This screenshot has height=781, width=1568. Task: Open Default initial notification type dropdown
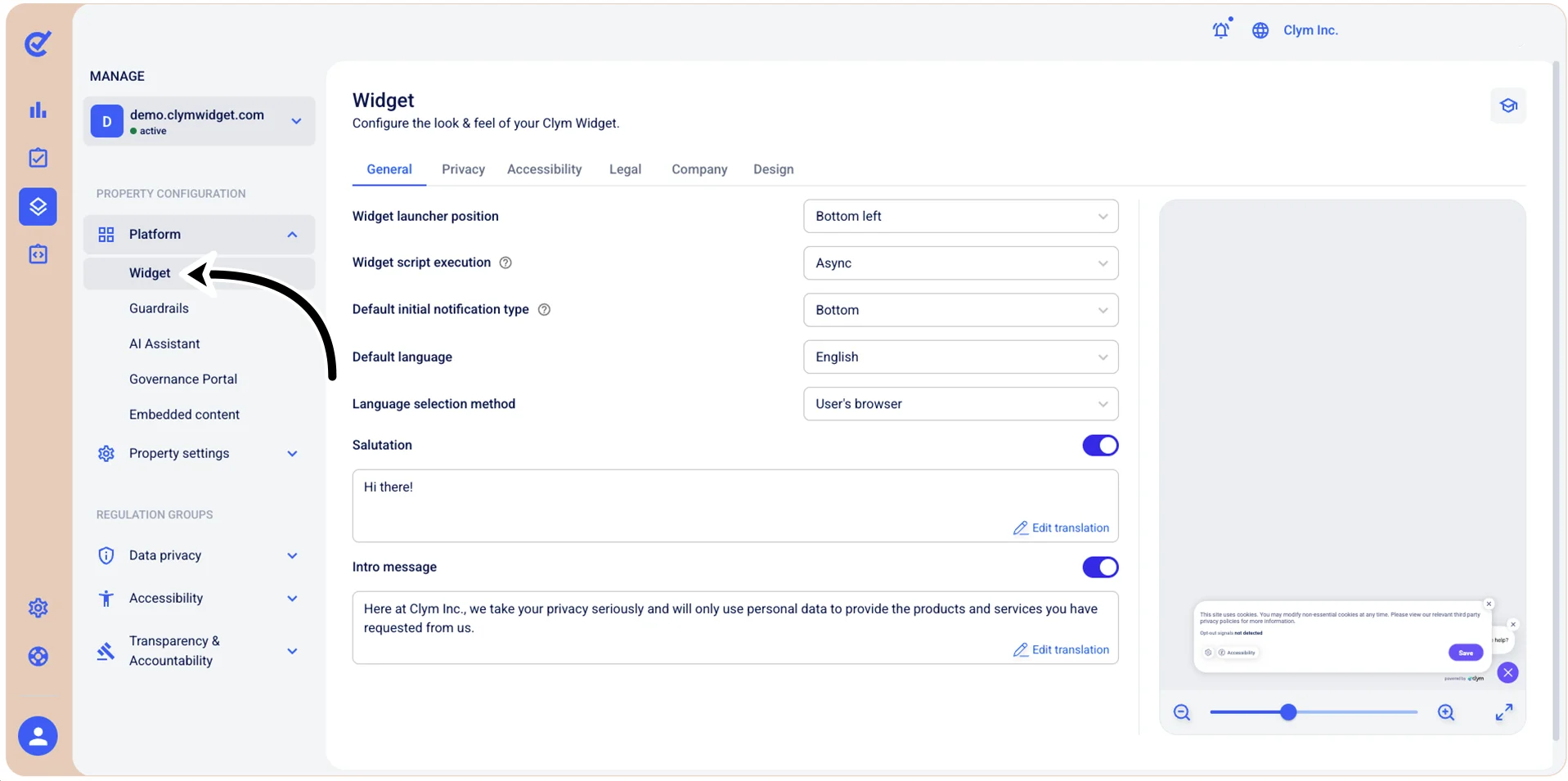(960, 310)
